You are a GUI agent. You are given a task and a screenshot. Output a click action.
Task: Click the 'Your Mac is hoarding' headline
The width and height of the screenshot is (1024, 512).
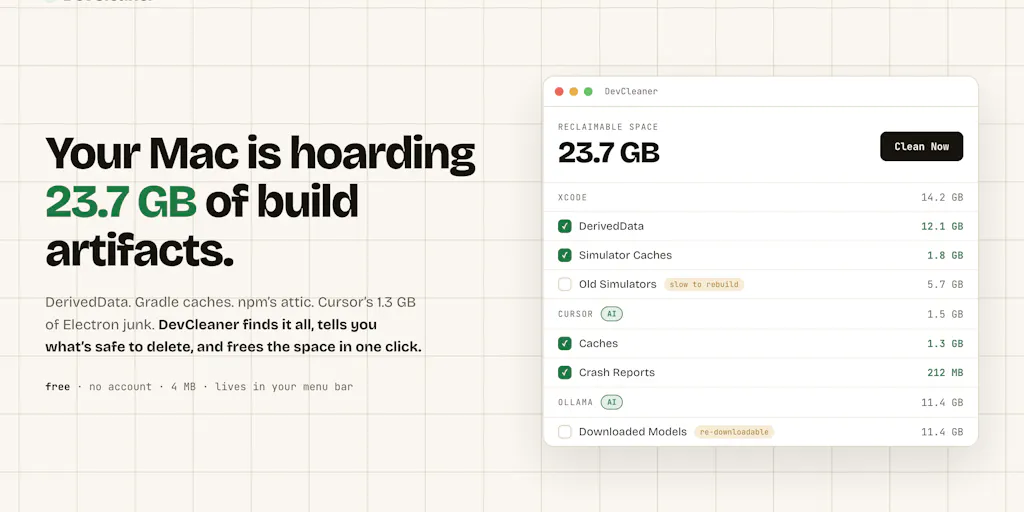pos(260,153)
